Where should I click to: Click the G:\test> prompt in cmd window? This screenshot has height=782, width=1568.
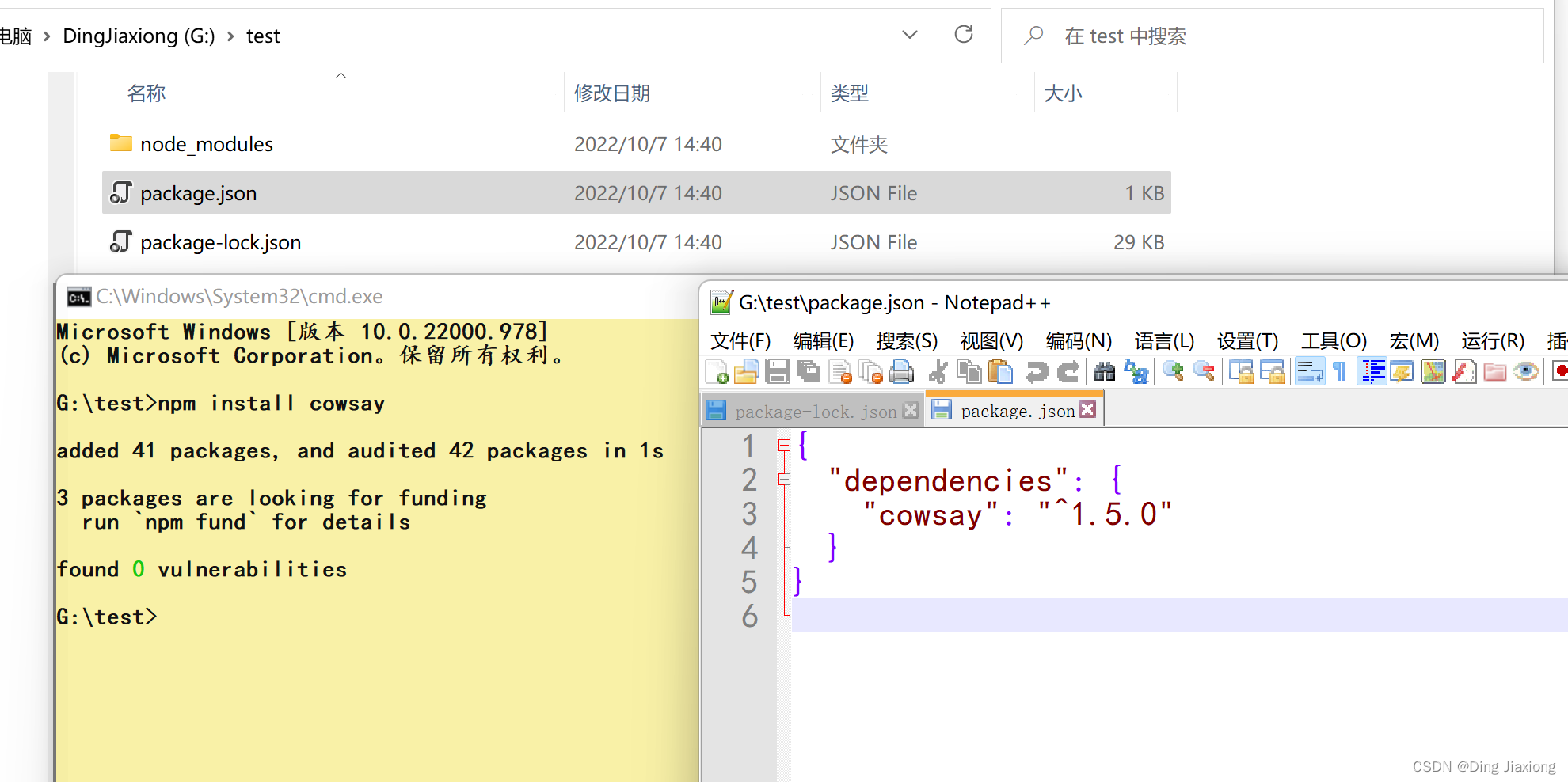[x=107, y=617]
